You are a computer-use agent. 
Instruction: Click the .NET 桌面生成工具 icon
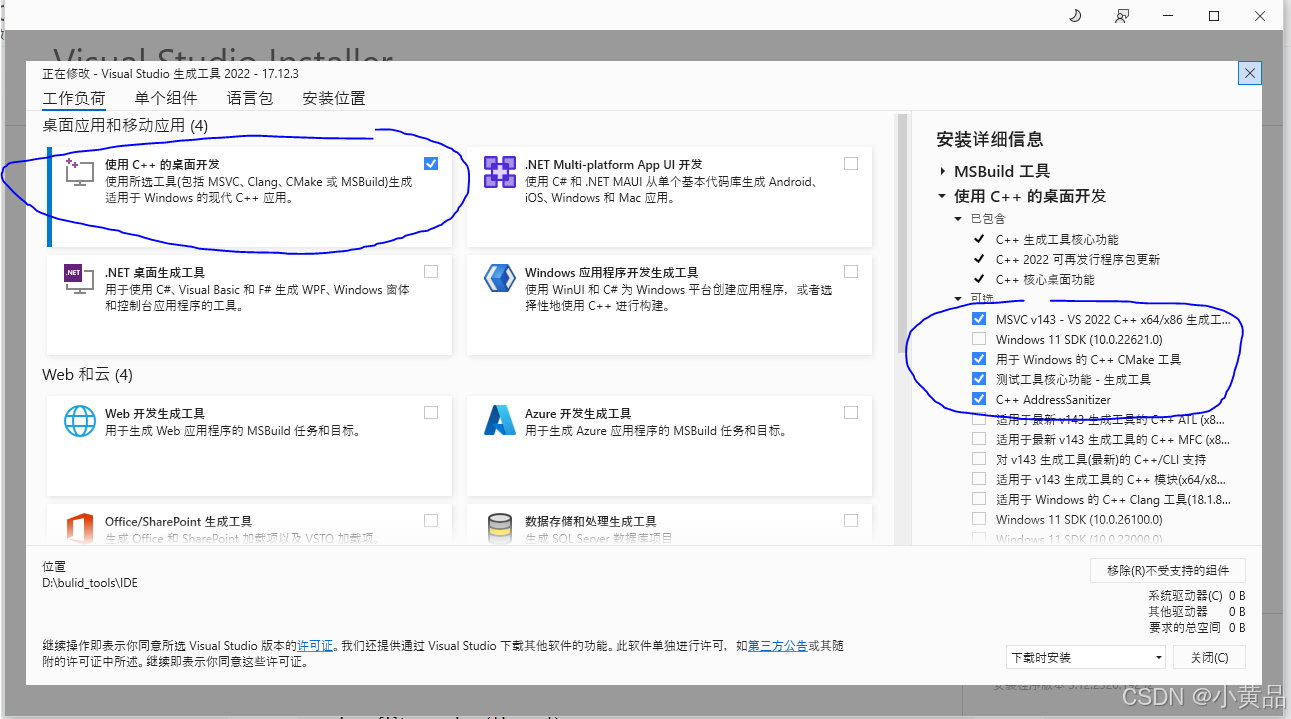click(x=79, y=279)
